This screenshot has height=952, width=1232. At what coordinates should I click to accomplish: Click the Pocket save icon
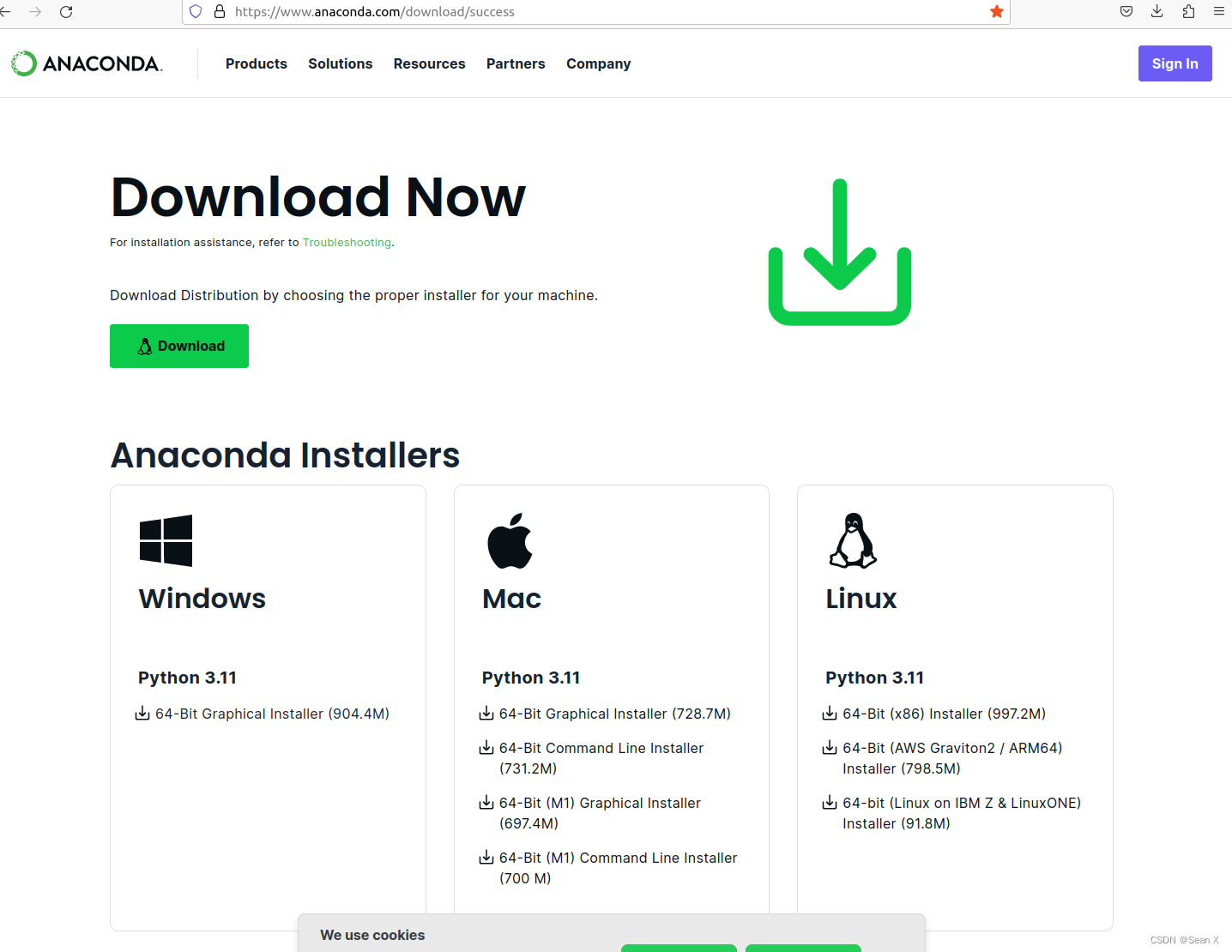point(1126,11)
